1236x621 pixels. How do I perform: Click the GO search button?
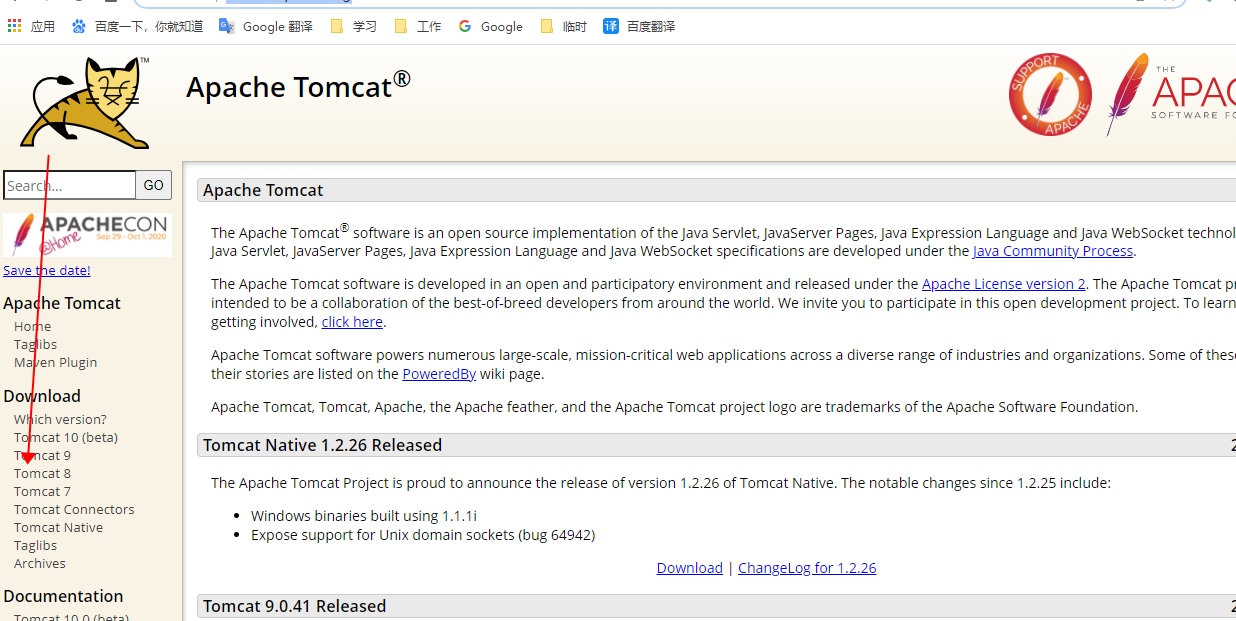point(153,185)
